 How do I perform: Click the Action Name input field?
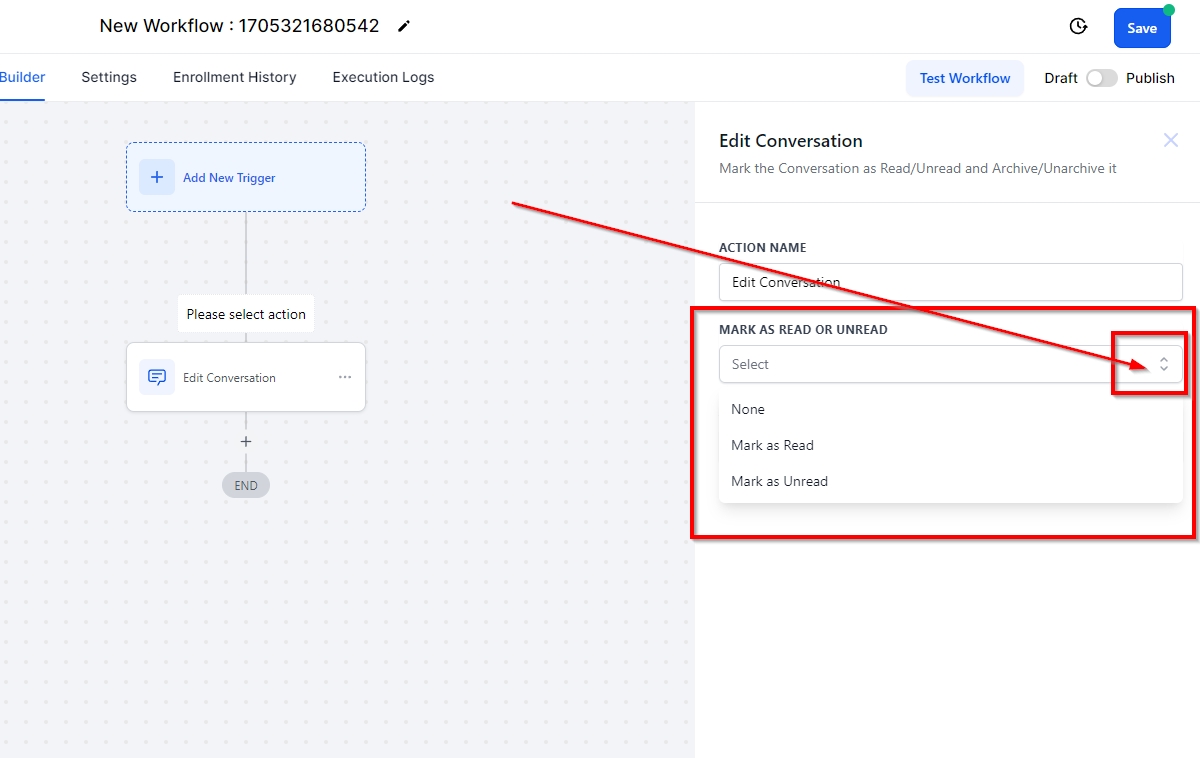[950, 282]
